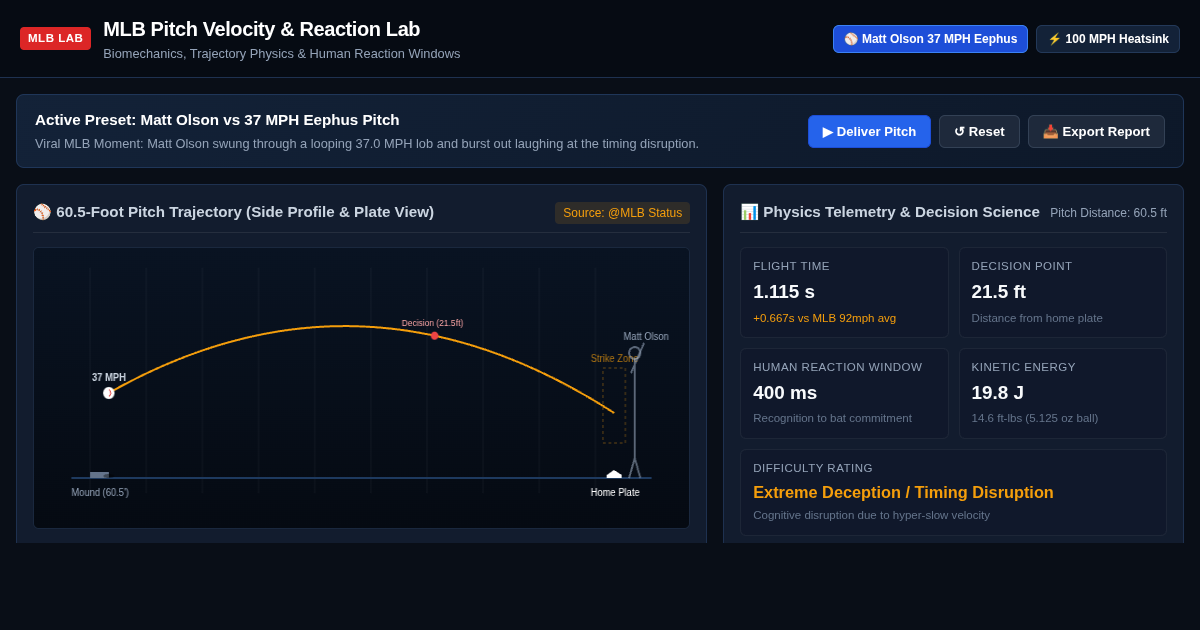
Task: Click the MLB Pitch Velocity & Reaction Lab title
Action: click(x=261, y=29)
